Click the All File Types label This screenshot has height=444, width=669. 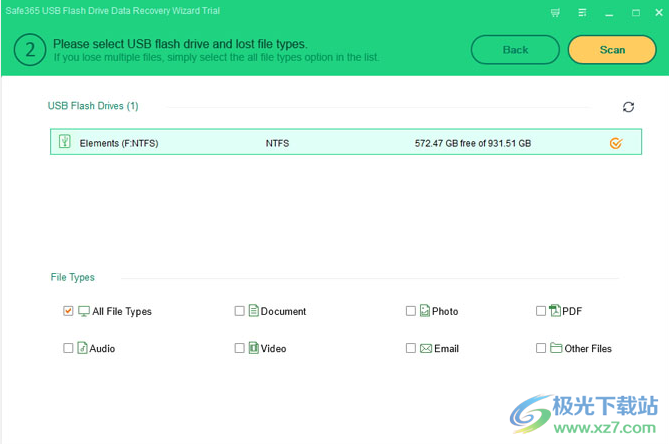coord(122,311)
